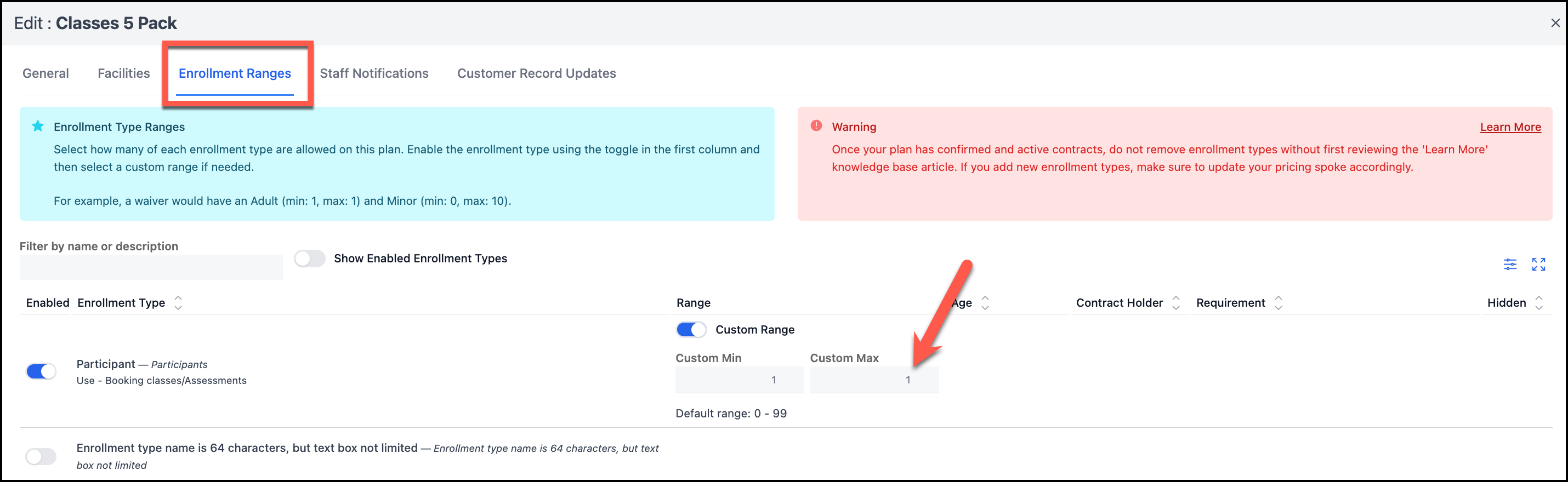Sort by Contract Holder column arrows
Screen dimensions: 1568x482
pyautogui.click(x=1176, y=303)
